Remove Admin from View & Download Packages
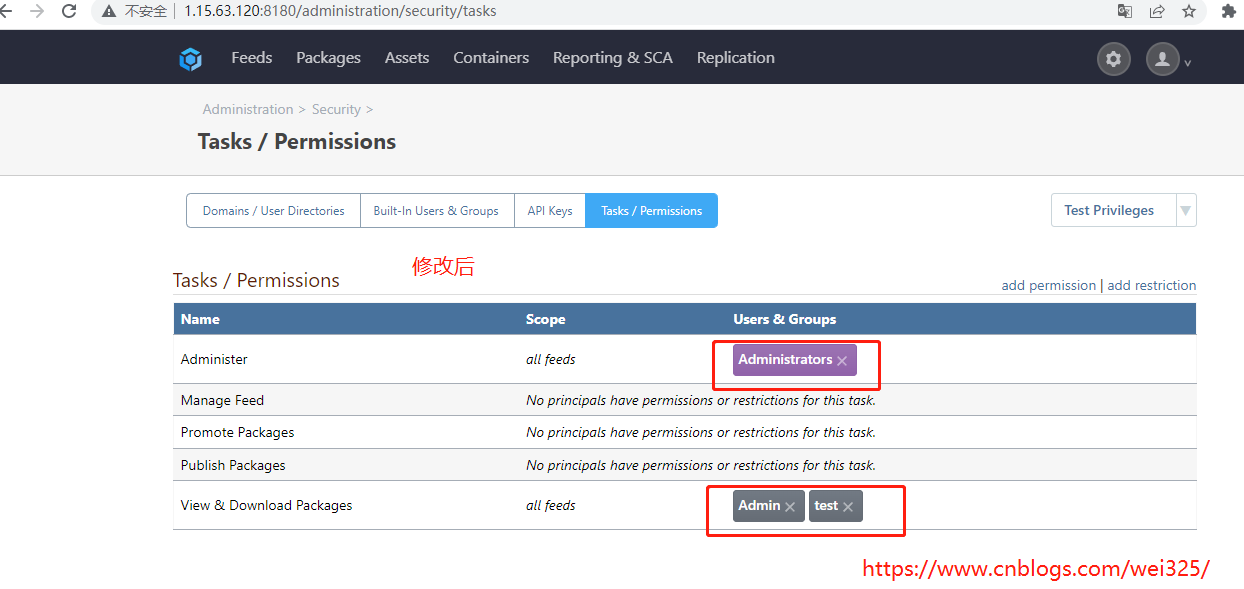This screenshot has height=589, width=1244. coord(789,505)
